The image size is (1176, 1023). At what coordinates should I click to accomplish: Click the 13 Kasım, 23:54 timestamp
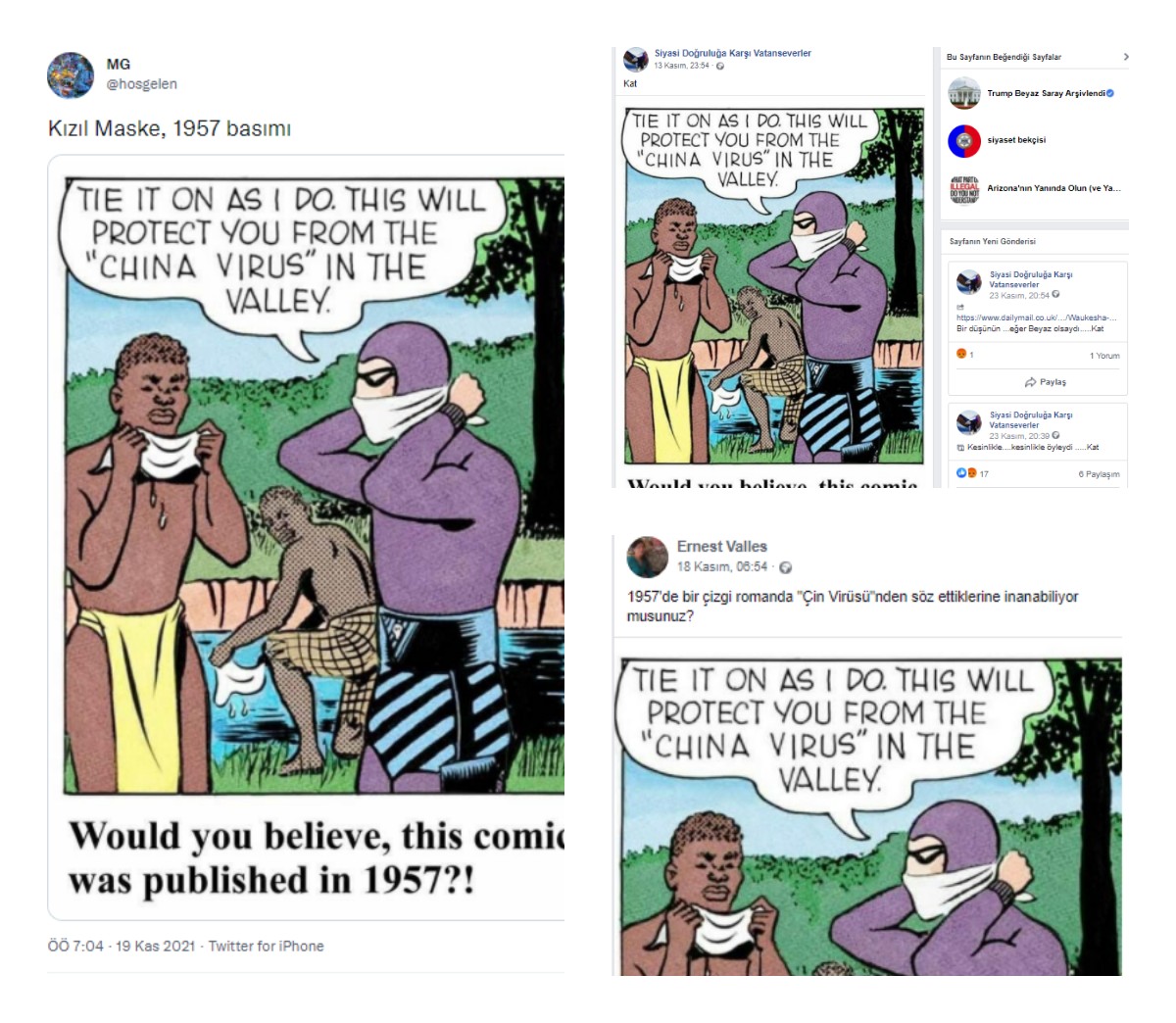682,66
